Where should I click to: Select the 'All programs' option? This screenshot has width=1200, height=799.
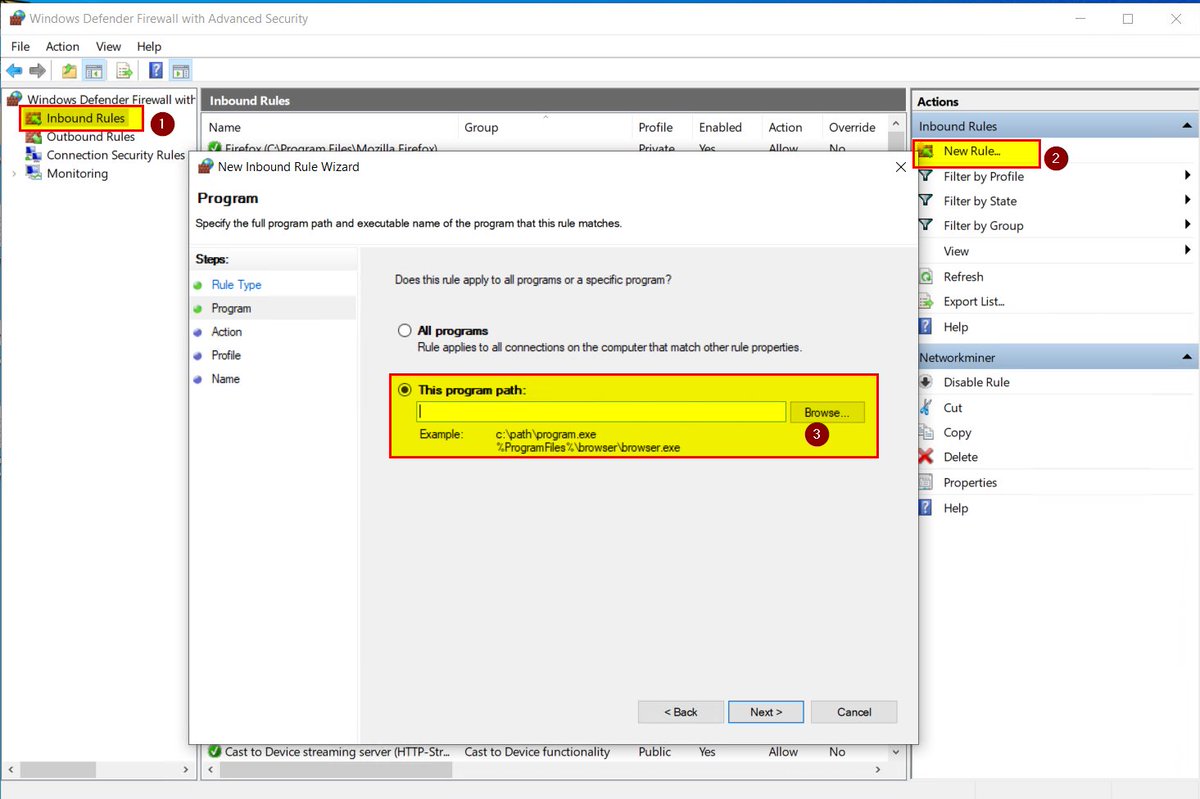405,330
